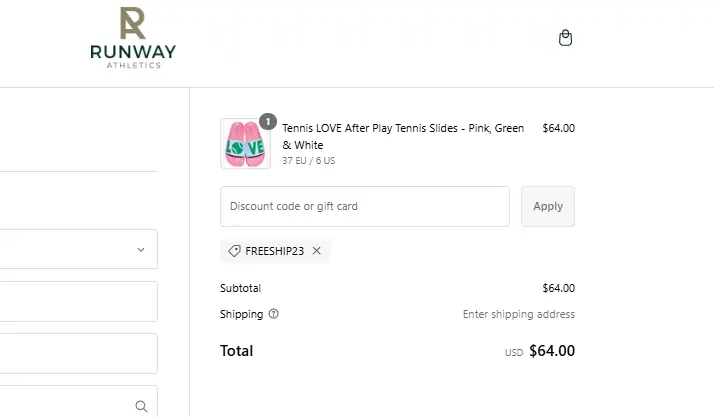Click the tag icon beside FREESHIP23
The height and width of the screenshot is (417, 714).
coord(235,251)
